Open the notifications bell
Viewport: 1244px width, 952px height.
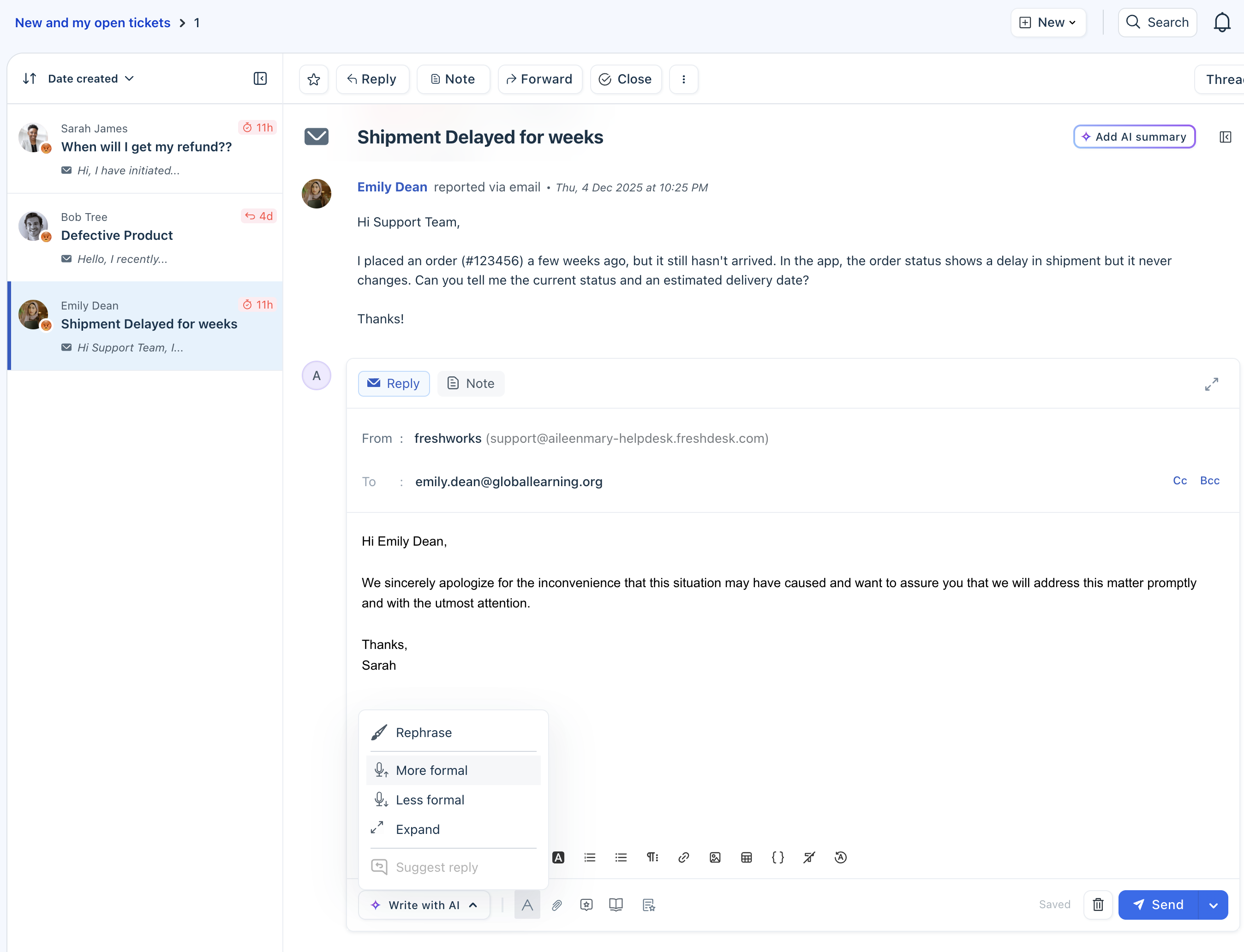[1221, 23]
